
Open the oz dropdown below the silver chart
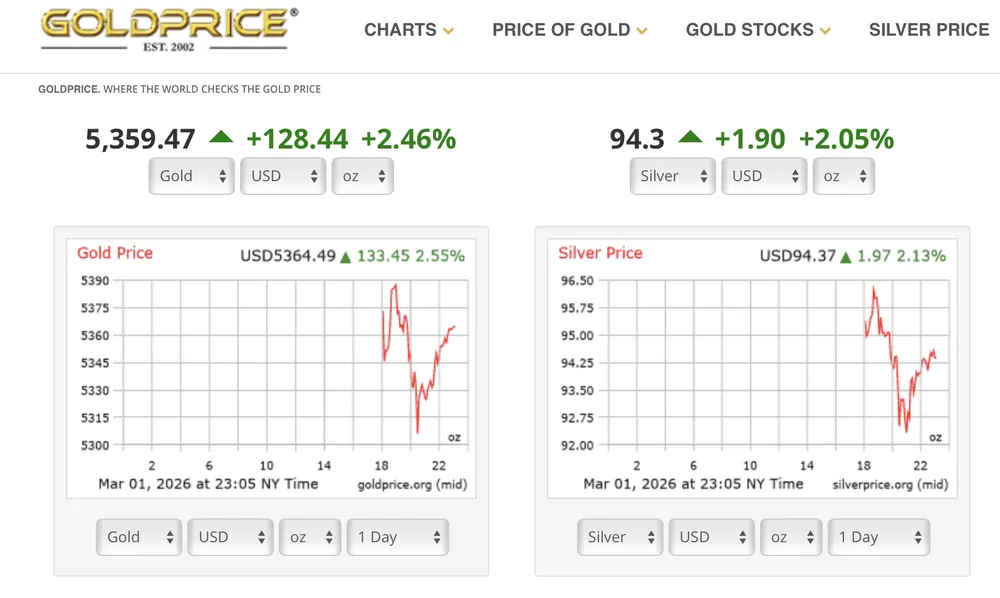791,537
